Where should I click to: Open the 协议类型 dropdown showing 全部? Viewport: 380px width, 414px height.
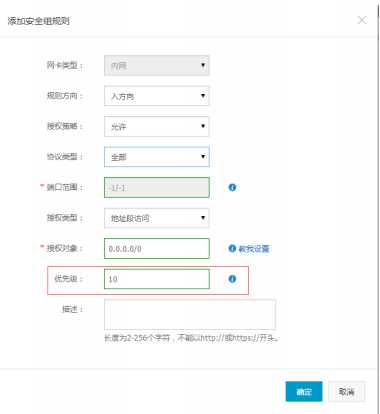[157, 157]
